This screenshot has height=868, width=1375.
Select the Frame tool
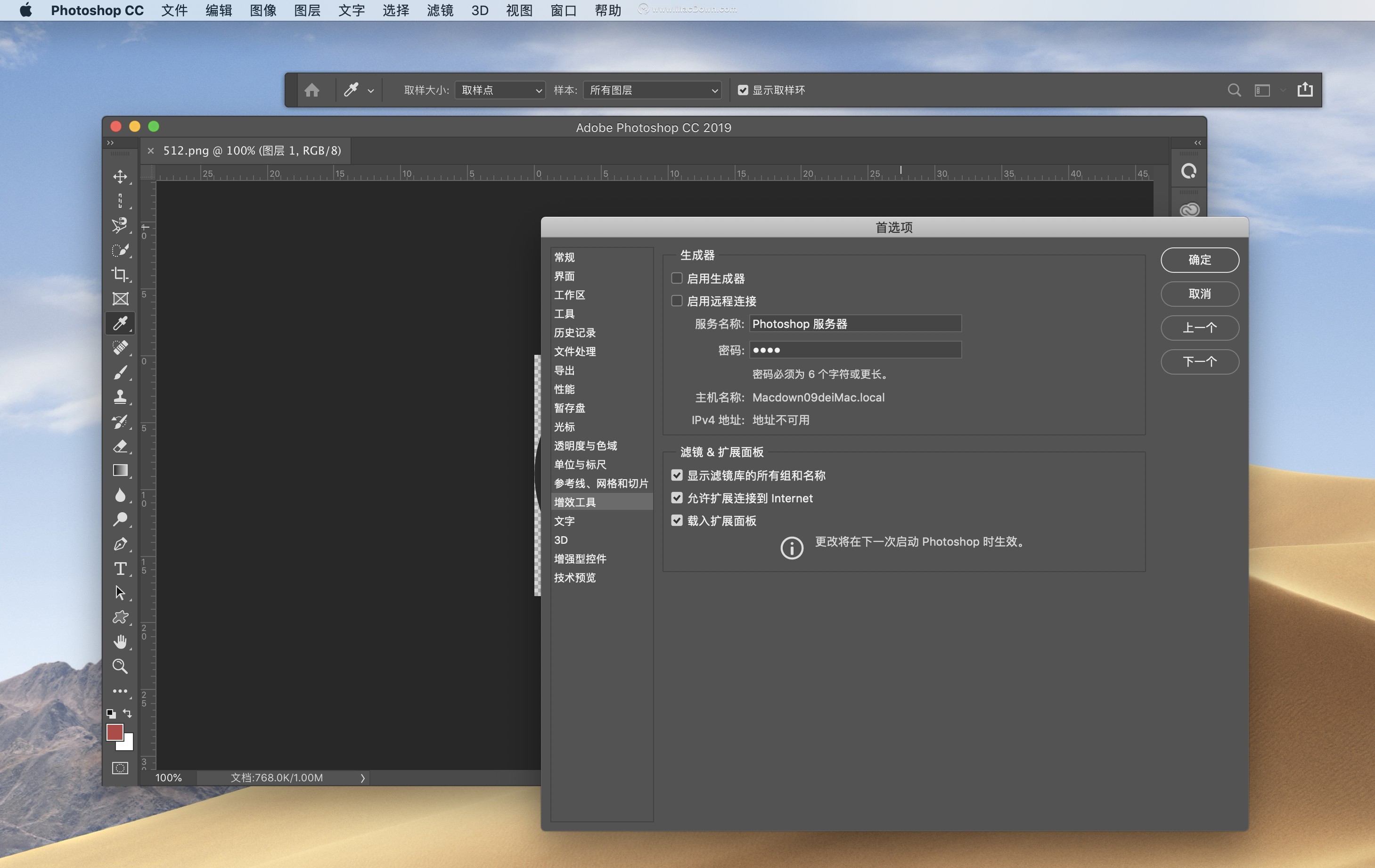(120, 299)
